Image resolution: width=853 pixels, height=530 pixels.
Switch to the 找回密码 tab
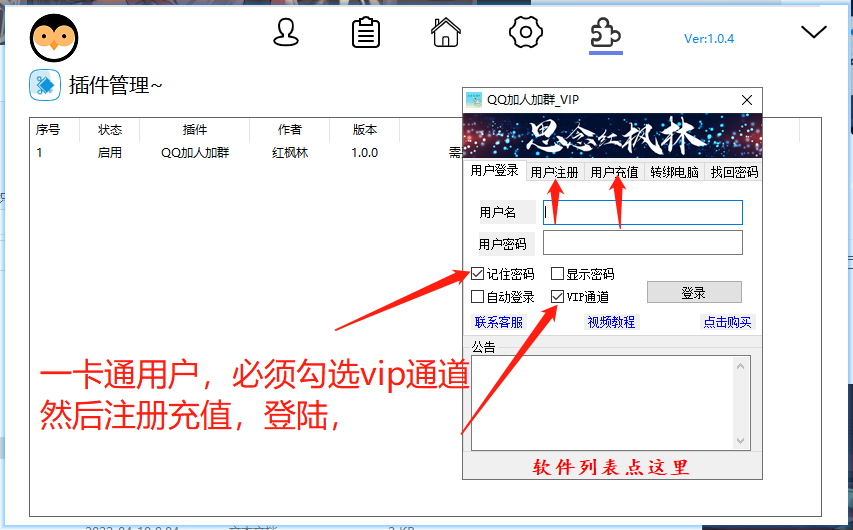[x=734, y=172]
